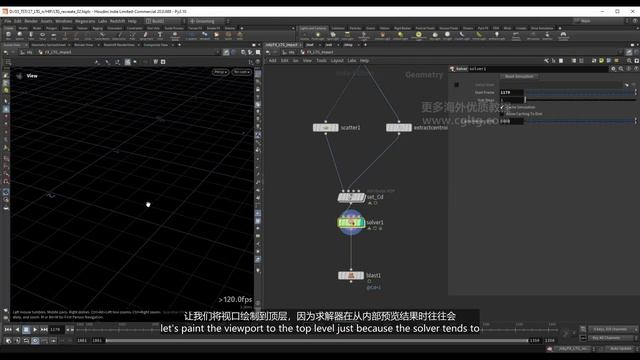The height and width of the screenshot is (360, 640).
Task: Open the Auto Update dropdown in status bar
Action: coord(623,349)
